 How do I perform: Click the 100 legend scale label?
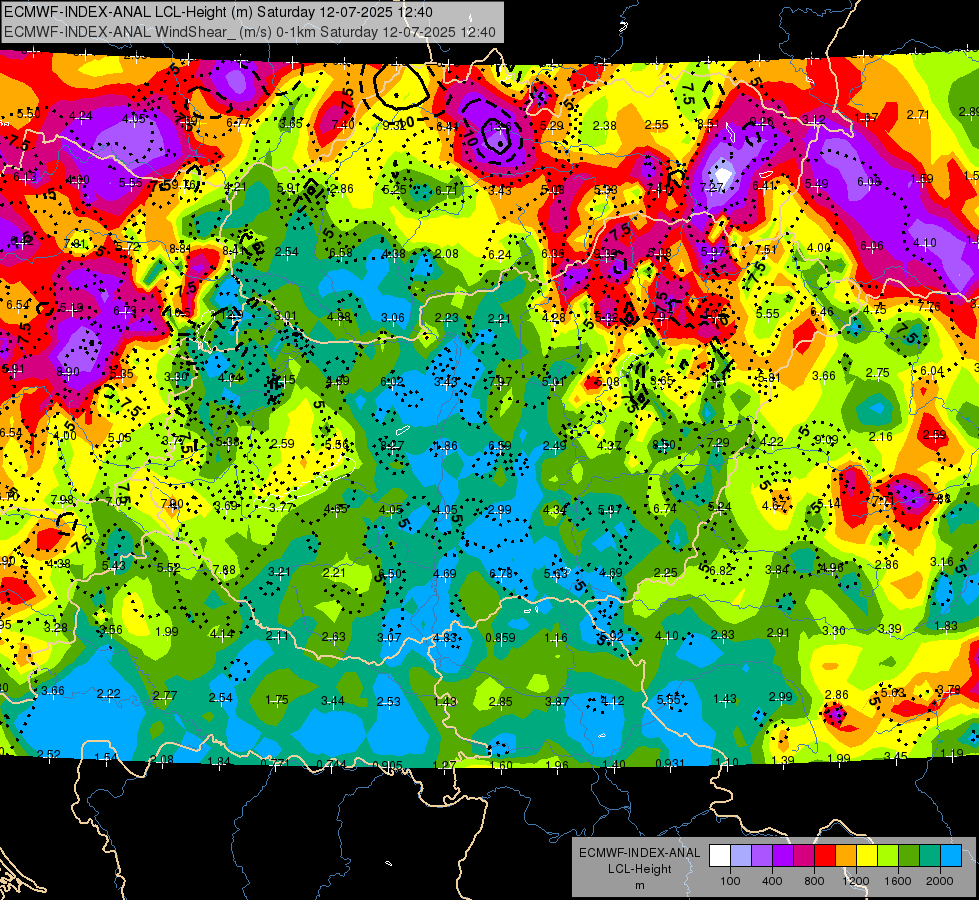tap(730, 881)
